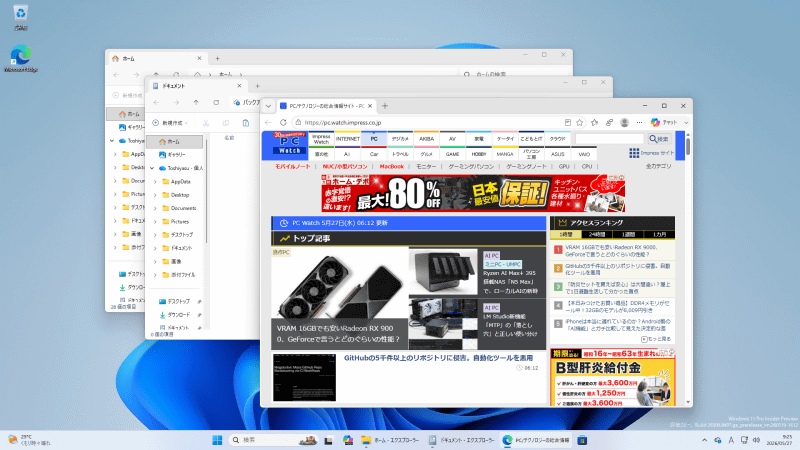
Task: Add this page to favorites (star)
Action: pyautogui.click(x=580, y=122)
